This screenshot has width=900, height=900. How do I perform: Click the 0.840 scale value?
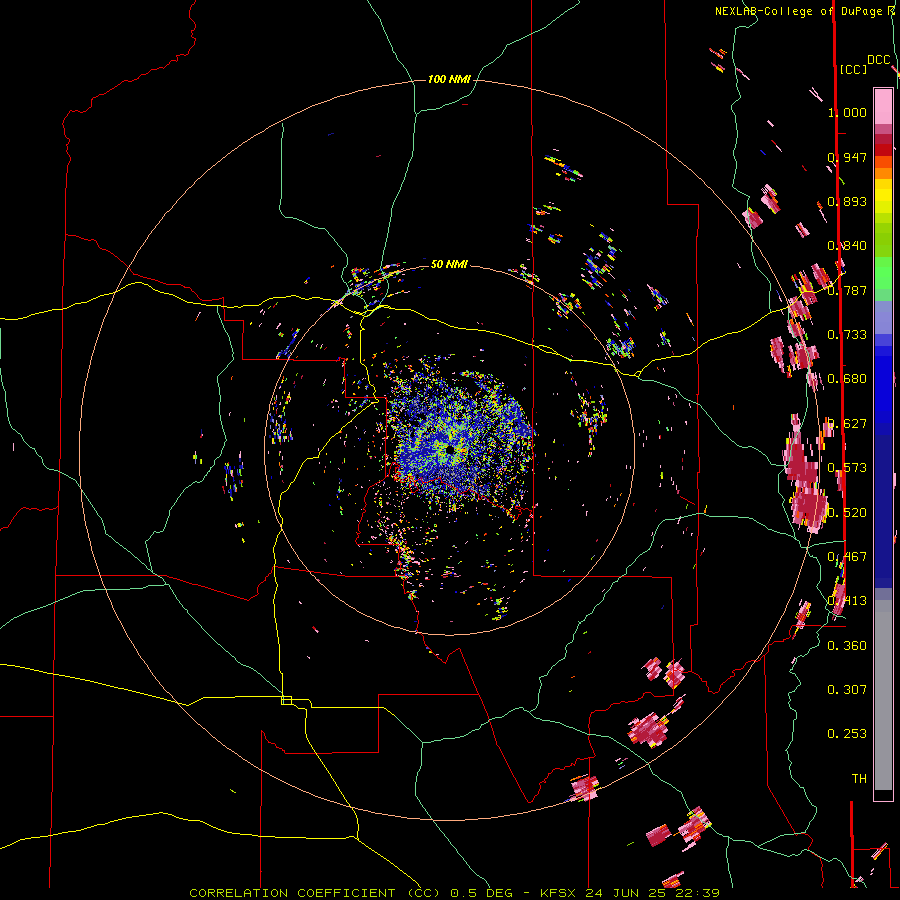click(x=847, y=246)
